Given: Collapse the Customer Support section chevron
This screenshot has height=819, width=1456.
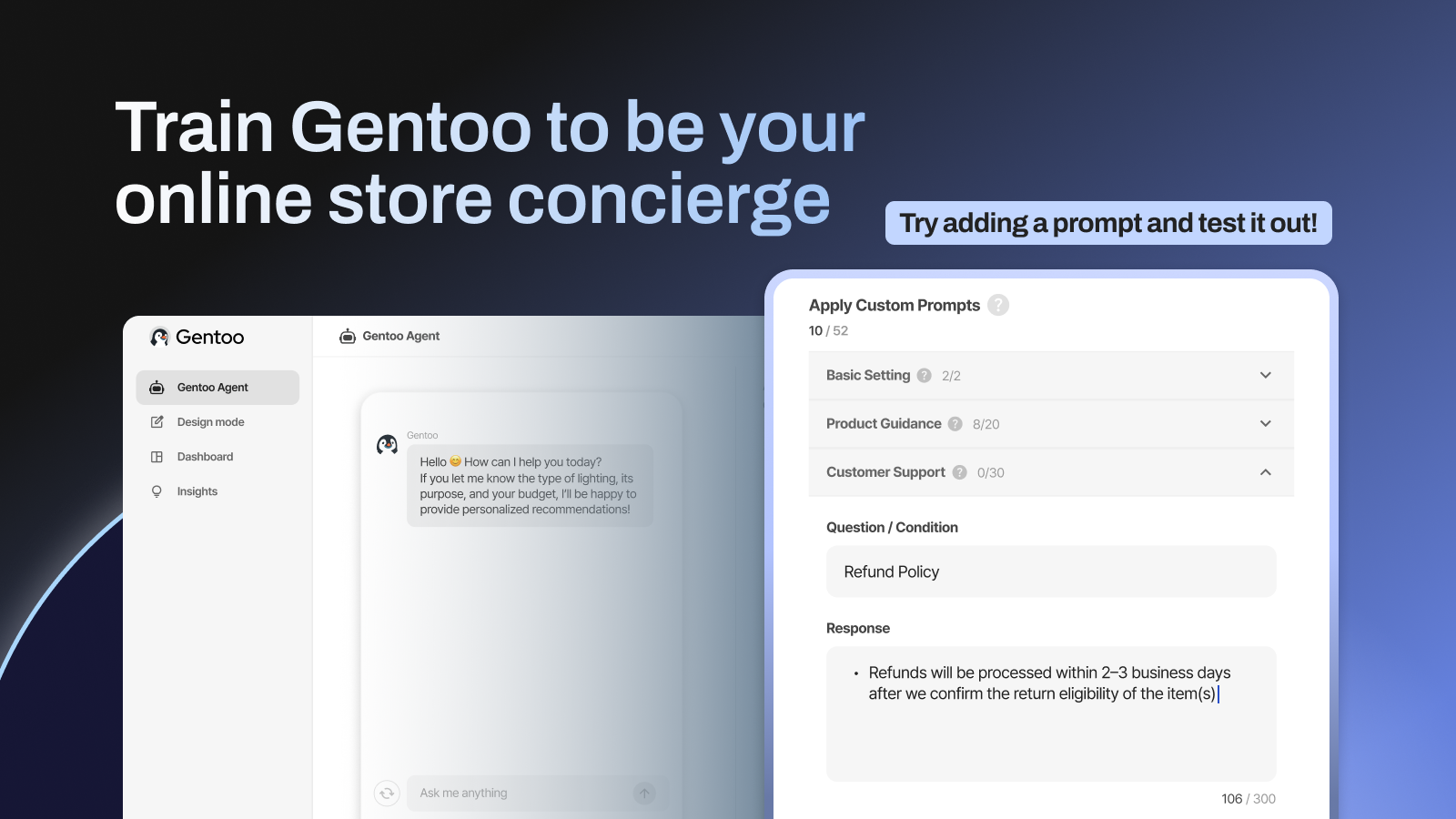Looking at the screenshot, I should (x=1265, y=472).
